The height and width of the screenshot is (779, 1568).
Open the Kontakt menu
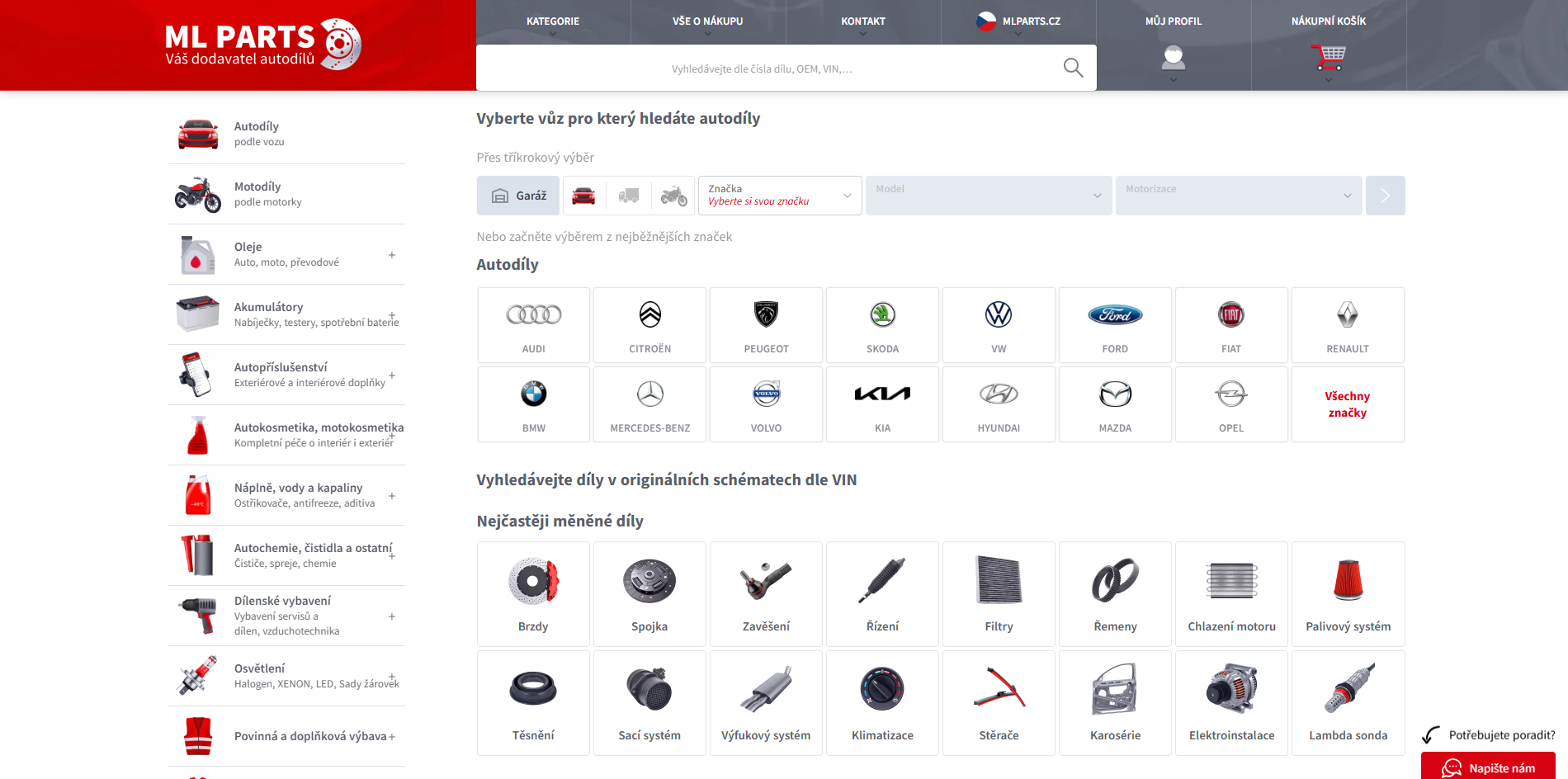coord(863,22)
